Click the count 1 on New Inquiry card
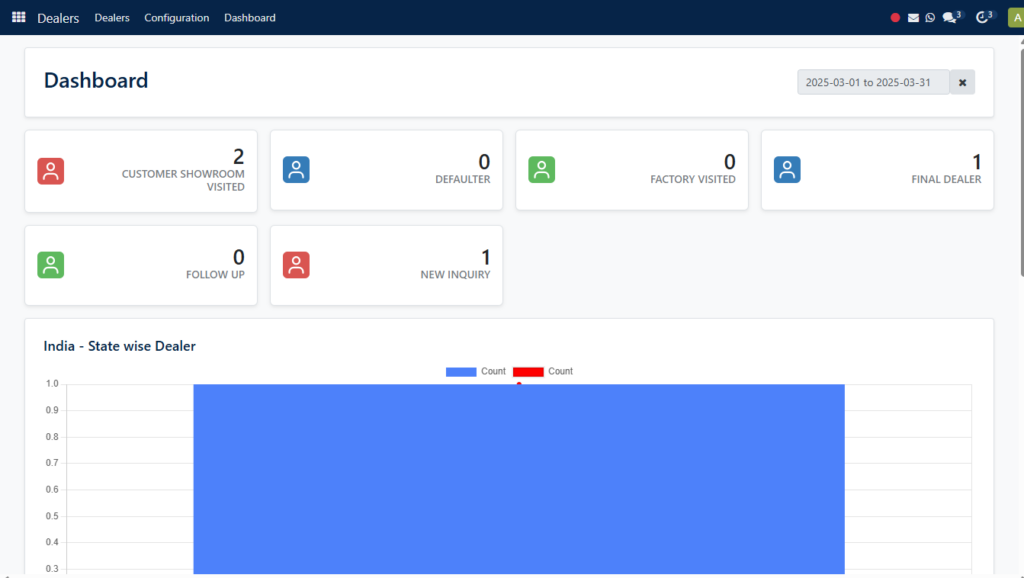Screen dimensions: 1024x578 (x=485, y=257)
